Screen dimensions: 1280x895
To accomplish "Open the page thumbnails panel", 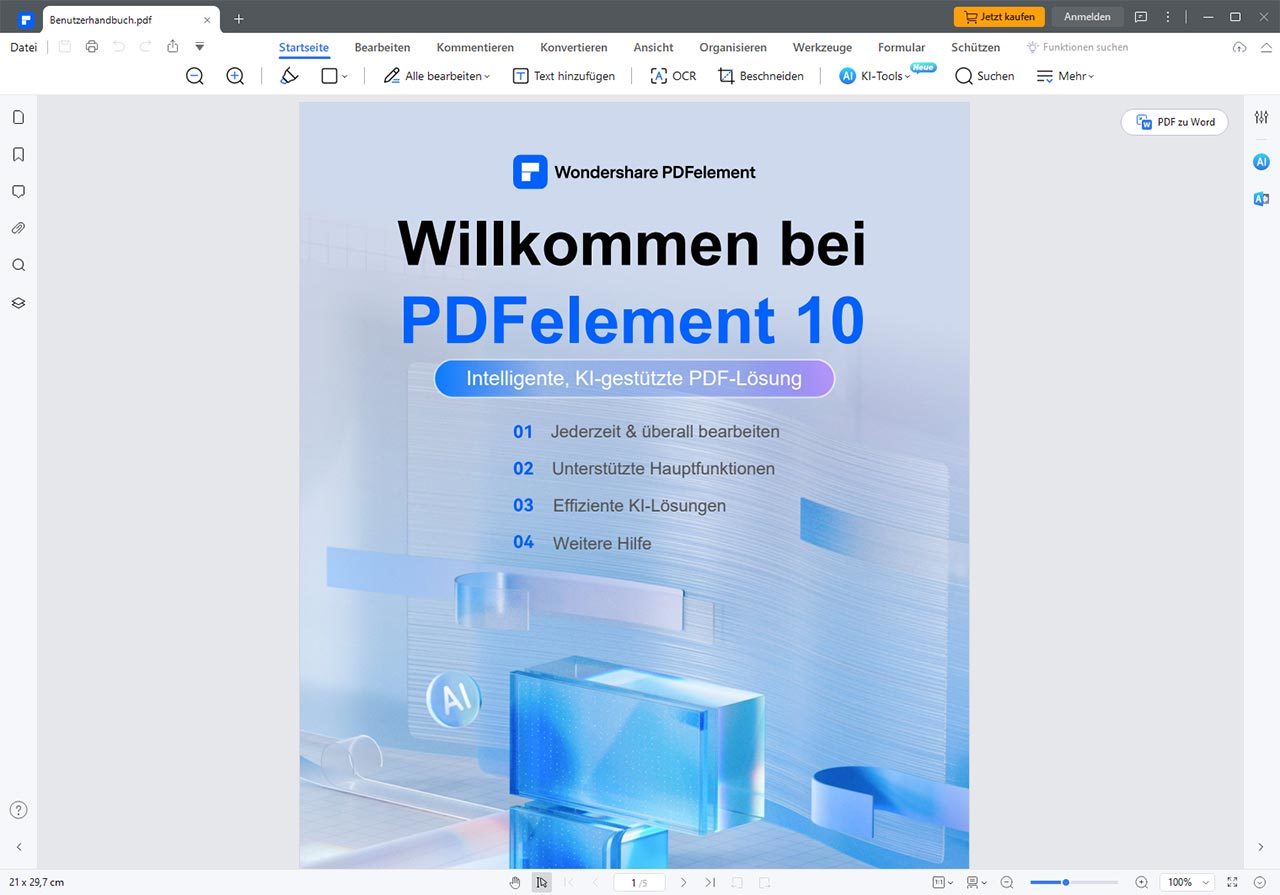I will [18, 117].
